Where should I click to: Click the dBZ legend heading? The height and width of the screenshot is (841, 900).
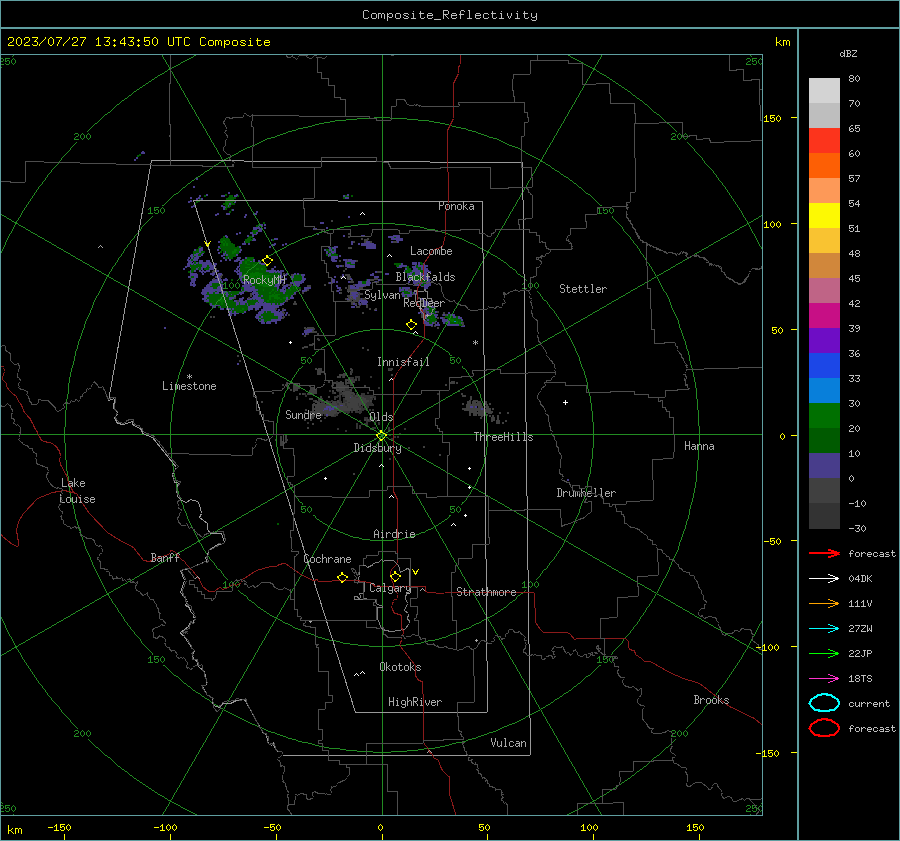click(848, 53)
